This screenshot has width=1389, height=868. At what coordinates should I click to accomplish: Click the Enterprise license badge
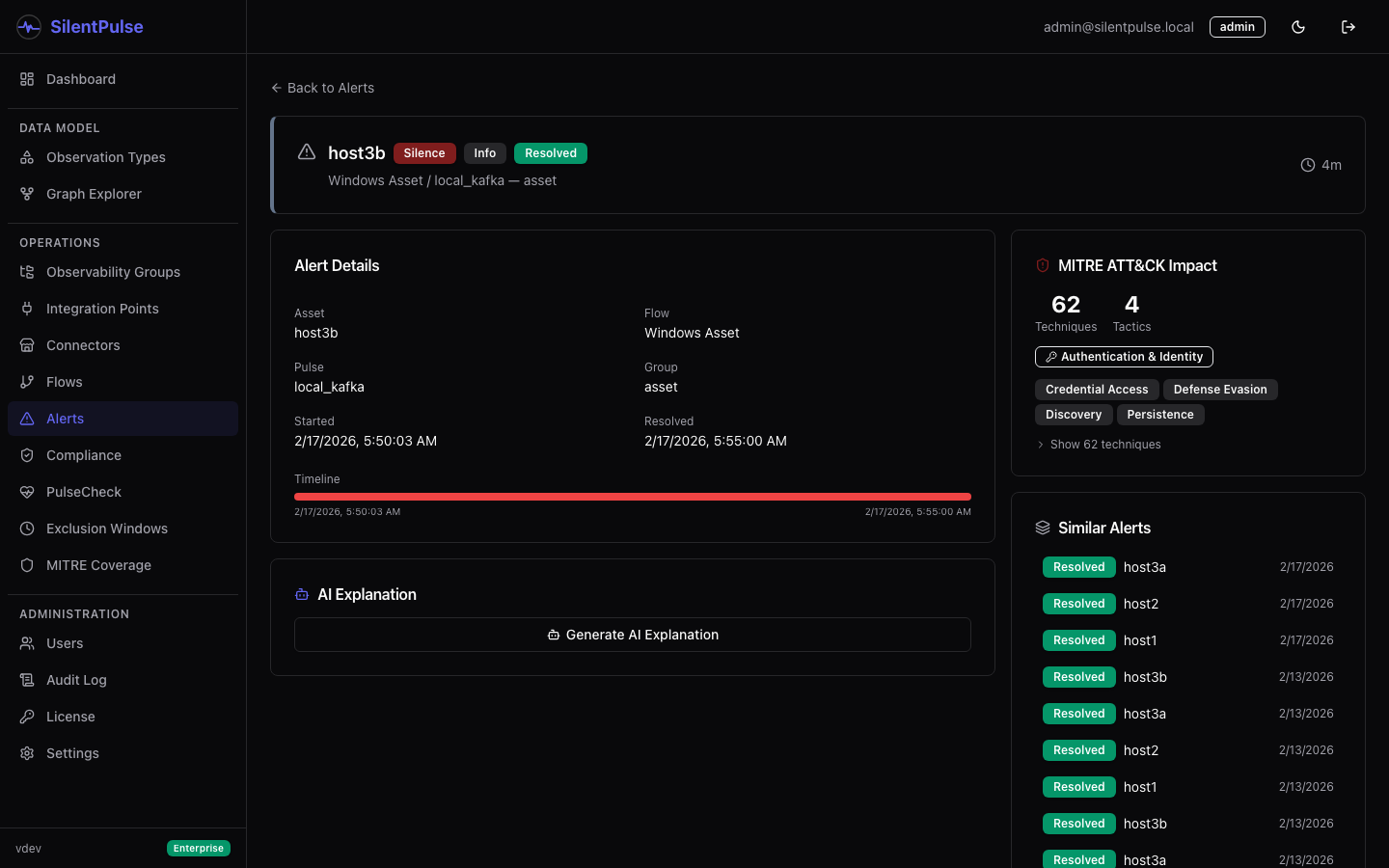199,849
